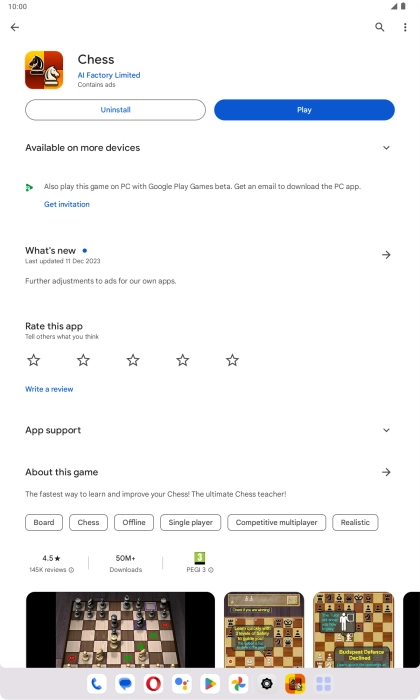
Task: Go back using the arrow icon
Action: [15, 27]
